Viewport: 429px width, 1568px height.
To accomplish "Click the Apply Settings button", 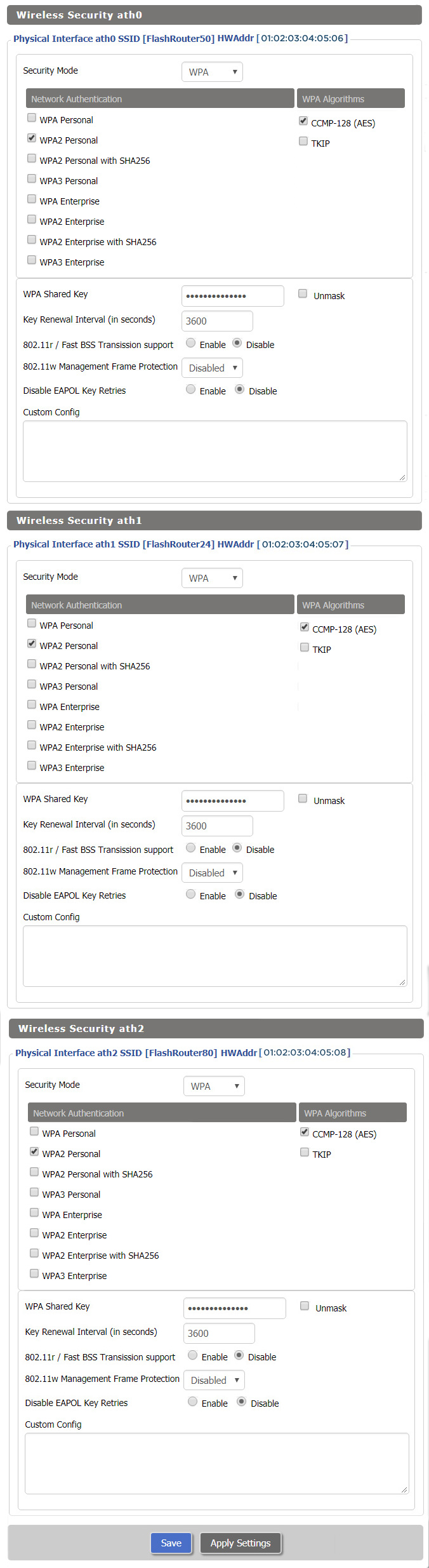I will [241, 1543].
